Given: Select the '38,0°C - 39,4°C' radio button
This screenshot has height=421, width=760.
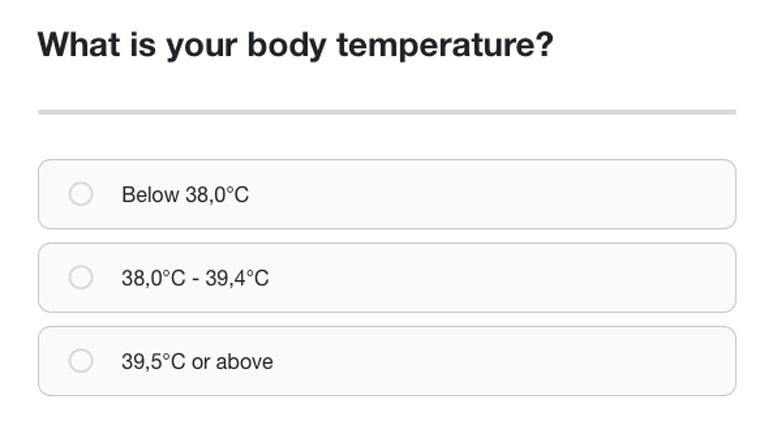Looking at the screenshot, I should coord(81,277).
